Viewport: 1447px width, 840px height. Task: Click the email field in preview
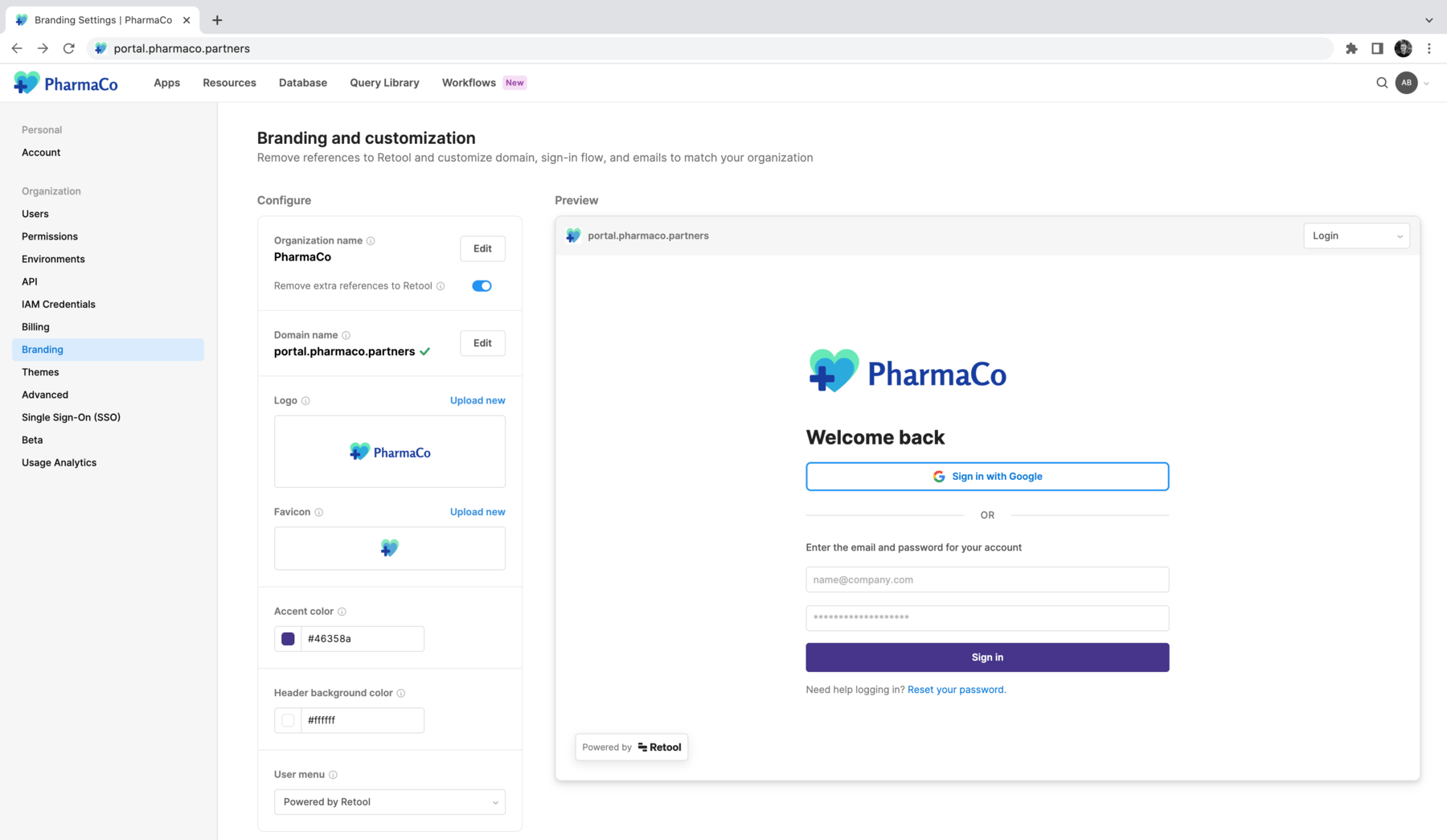987,580
